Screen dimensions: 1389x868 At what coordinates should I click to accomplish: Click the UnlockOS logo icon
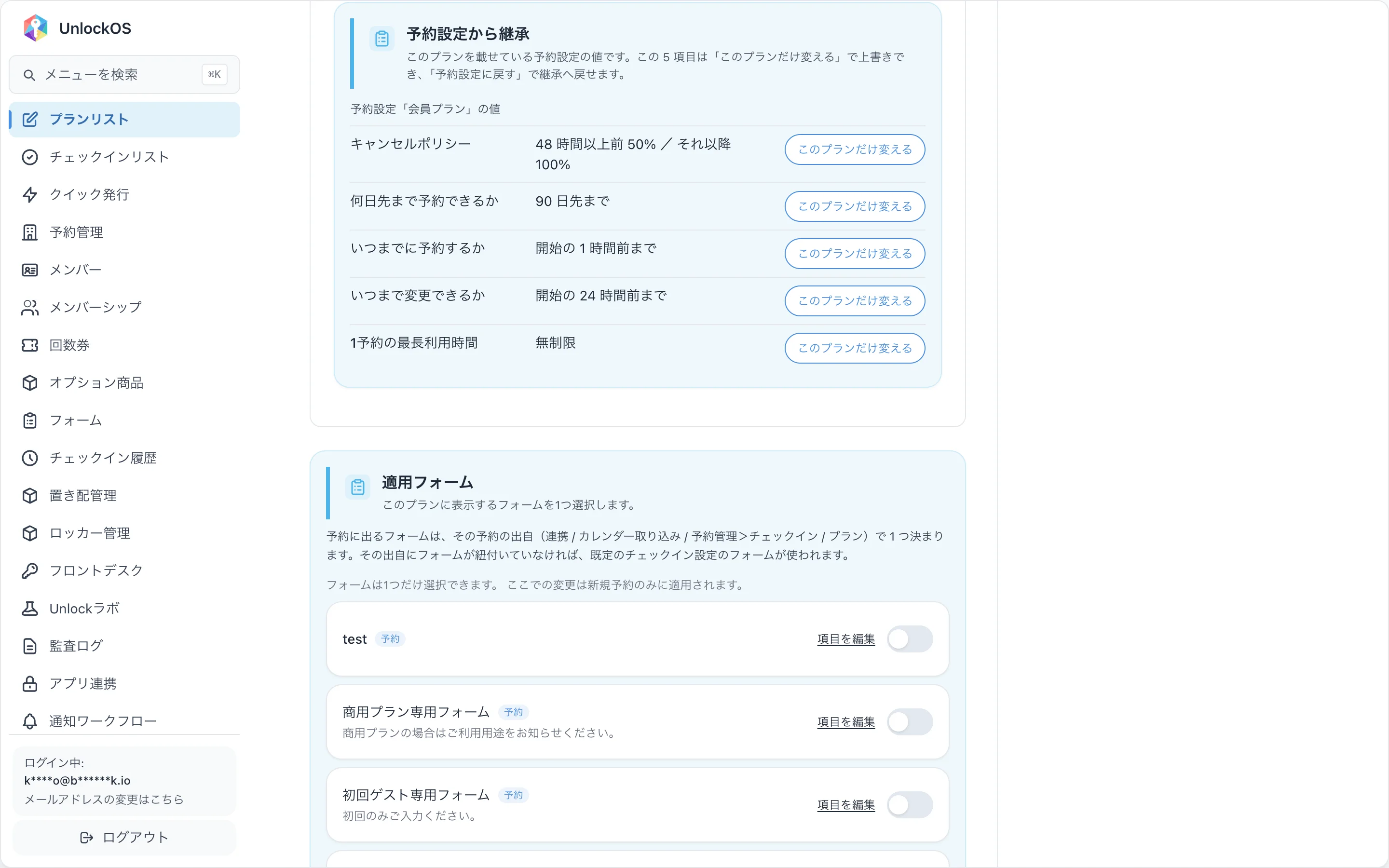36,28
